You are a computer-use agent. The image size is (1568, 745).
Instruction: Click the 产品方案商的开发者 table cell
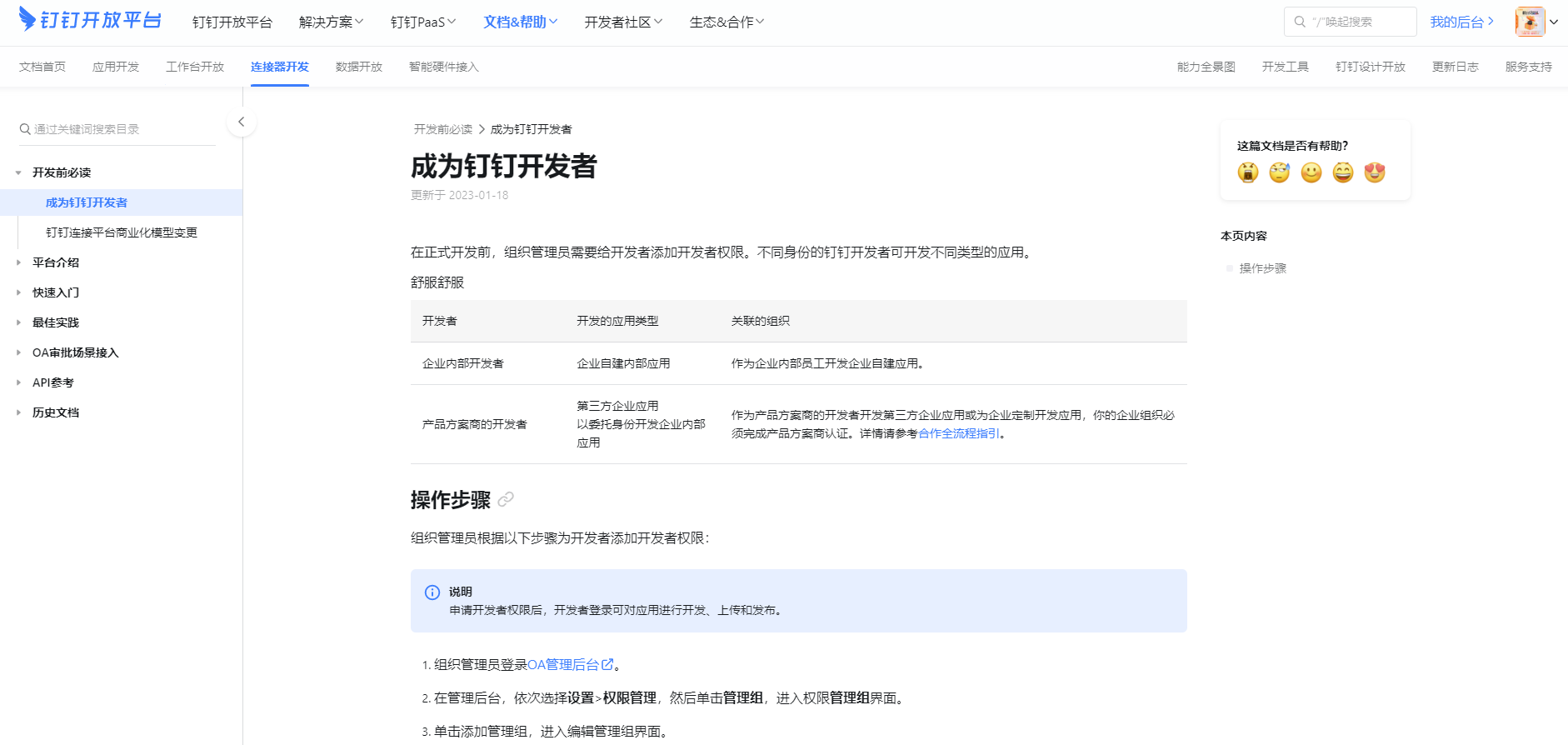(x=475, y=424)
